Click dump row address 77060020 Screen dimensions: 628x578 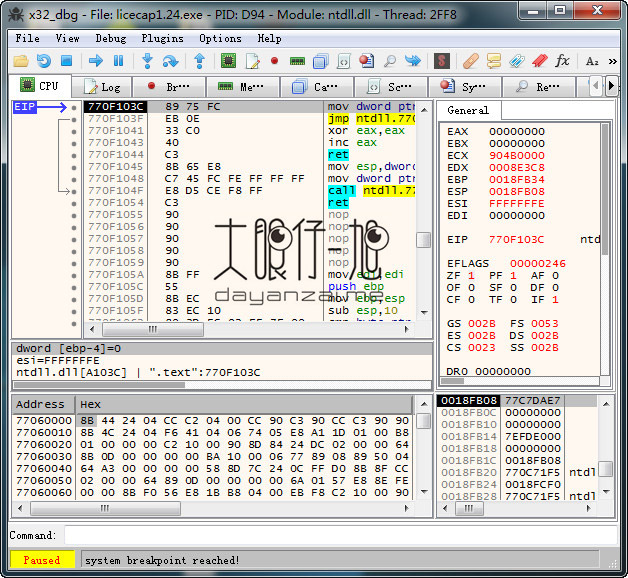click(x=44, y=445)
